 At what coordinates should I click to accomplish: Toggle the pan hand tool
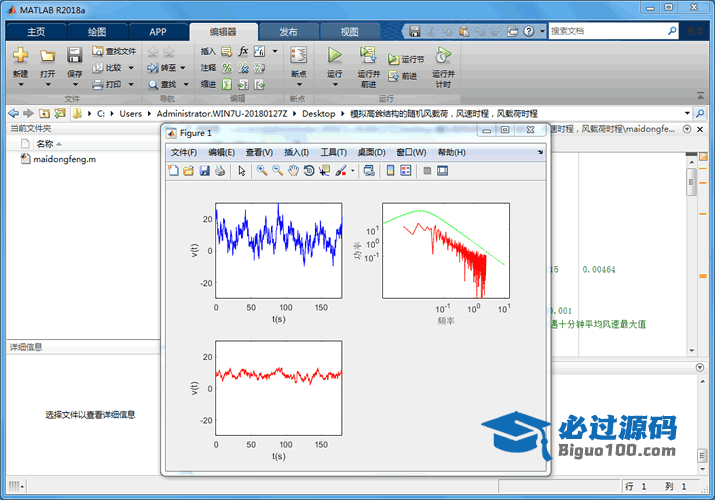[x=293, y=171]
